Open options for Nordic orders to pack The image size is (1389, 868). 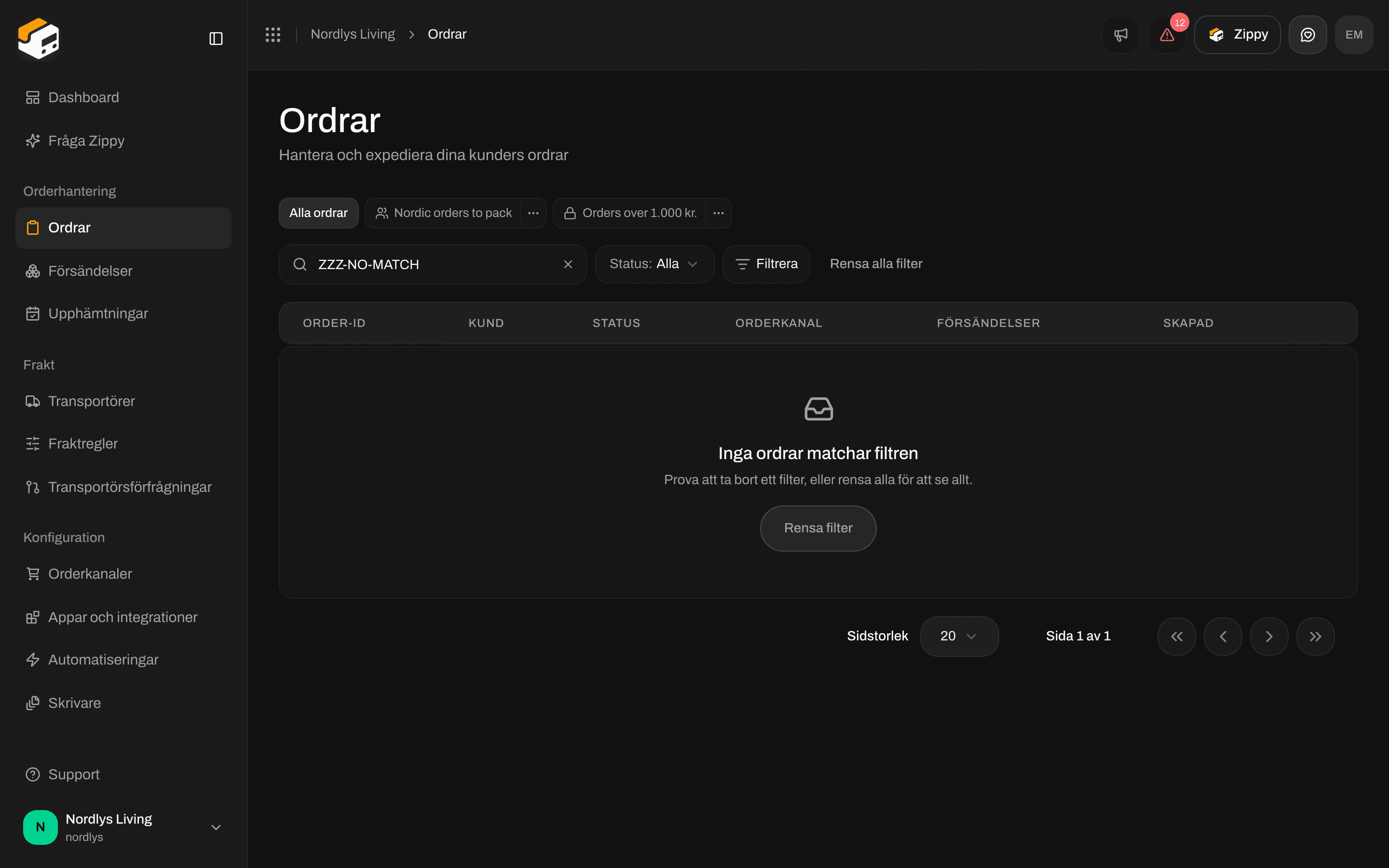(533, 213)
